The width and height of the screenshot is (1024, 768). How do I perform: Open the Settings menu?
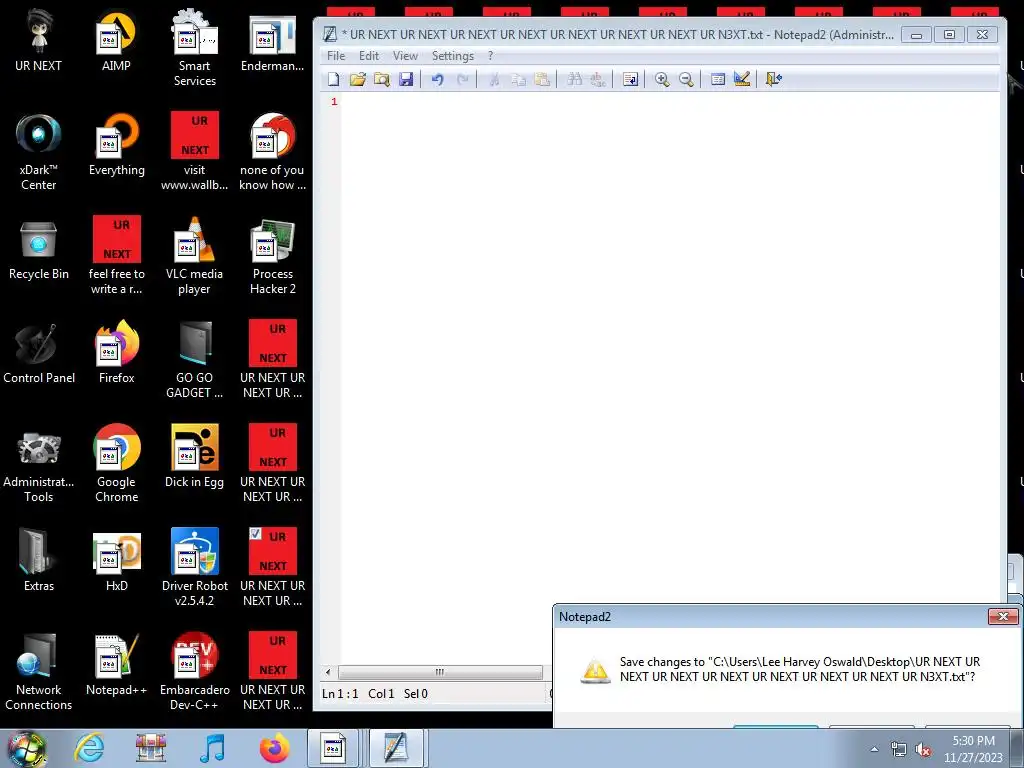tap(453, 56)
